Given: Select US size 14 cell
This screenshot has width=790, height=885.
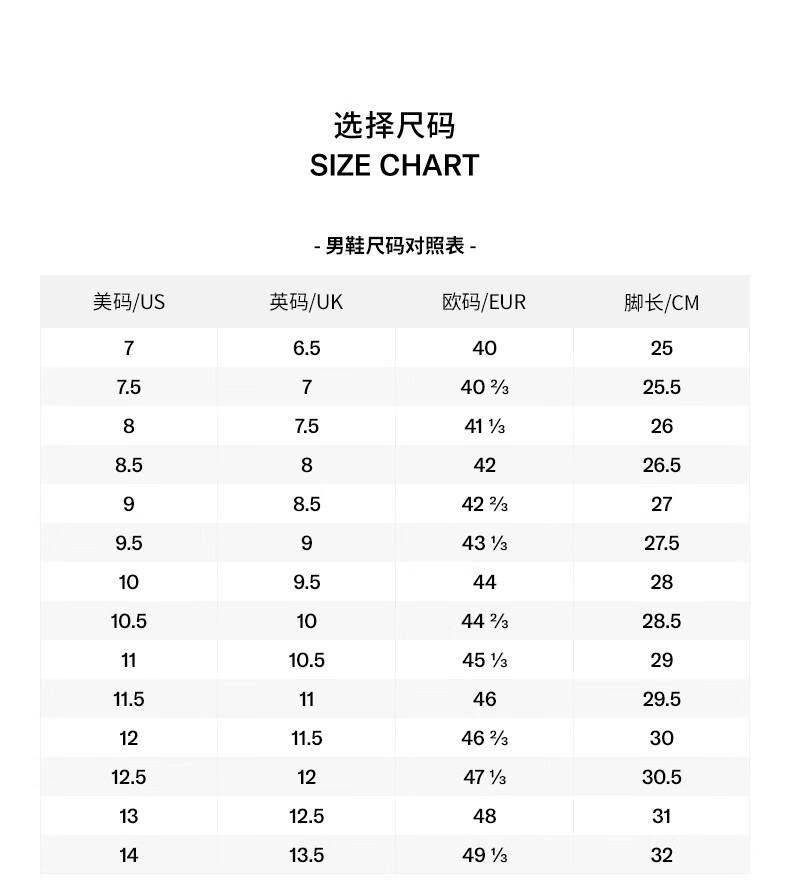Looking at the screenshot, I should pyautogui.click(x=129, y=855).
